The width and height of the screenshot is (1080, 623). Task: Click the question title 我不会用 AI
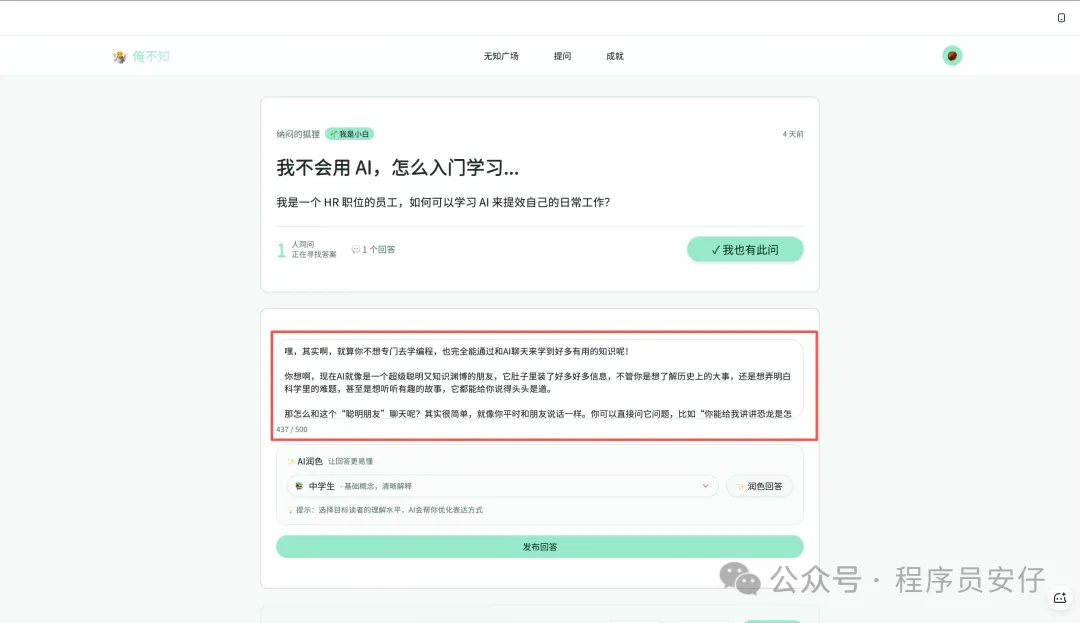(x=397, y=168)
